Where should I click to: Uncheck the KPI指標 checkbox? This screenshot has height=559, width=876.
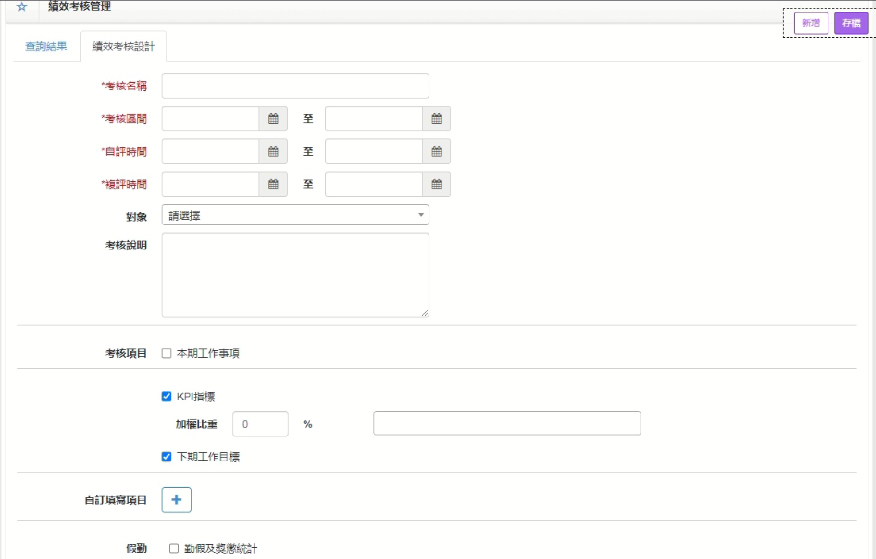[167, 396]
